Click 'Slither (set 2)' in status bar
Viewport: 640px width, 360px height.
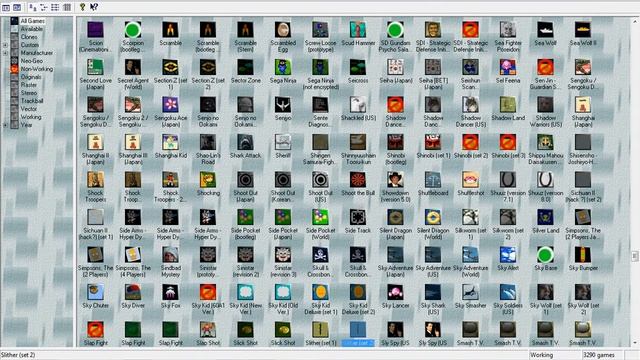click(18, 355)
